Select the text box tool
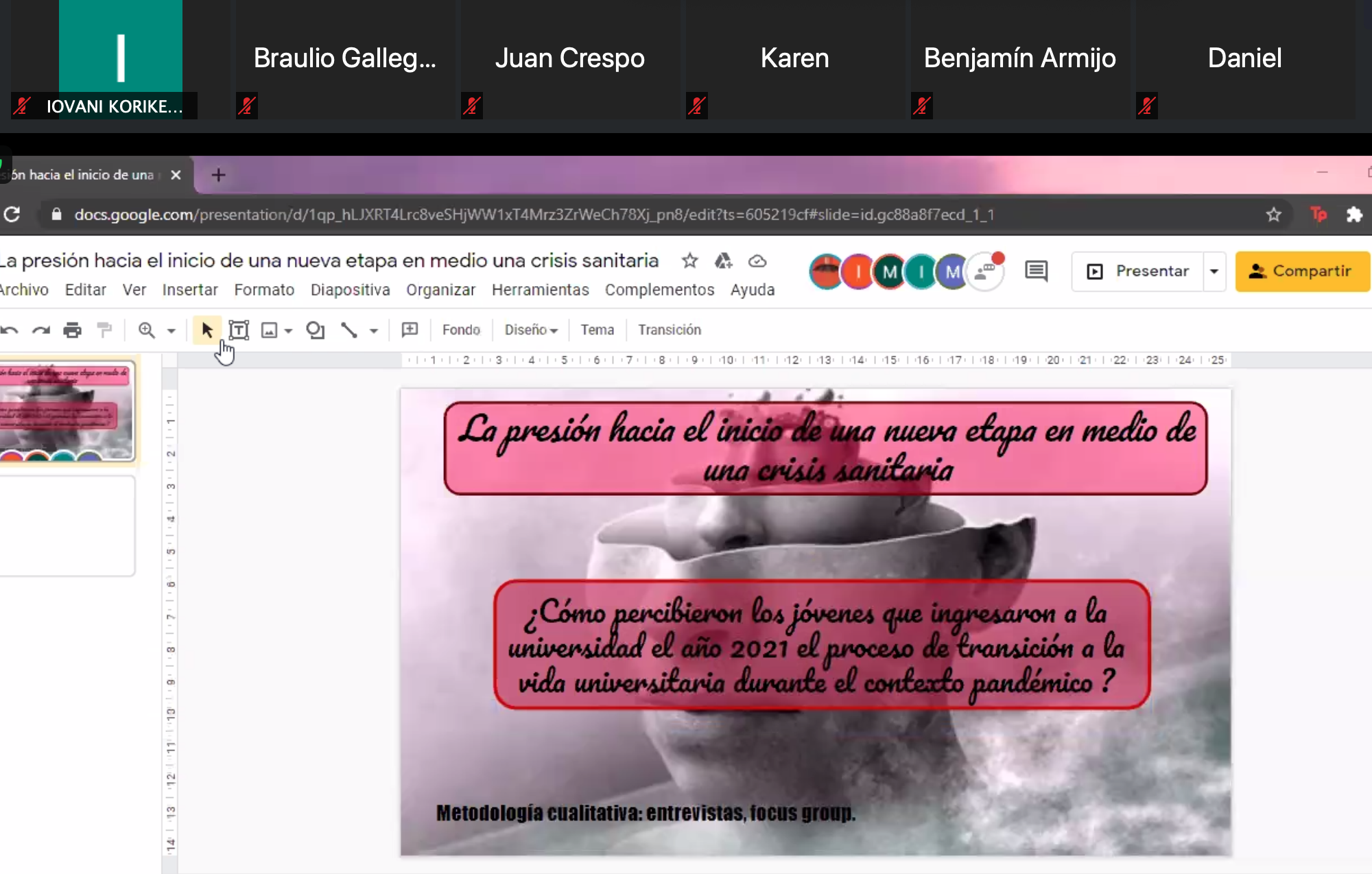The image size is (1372, 874). coord(238,330)
